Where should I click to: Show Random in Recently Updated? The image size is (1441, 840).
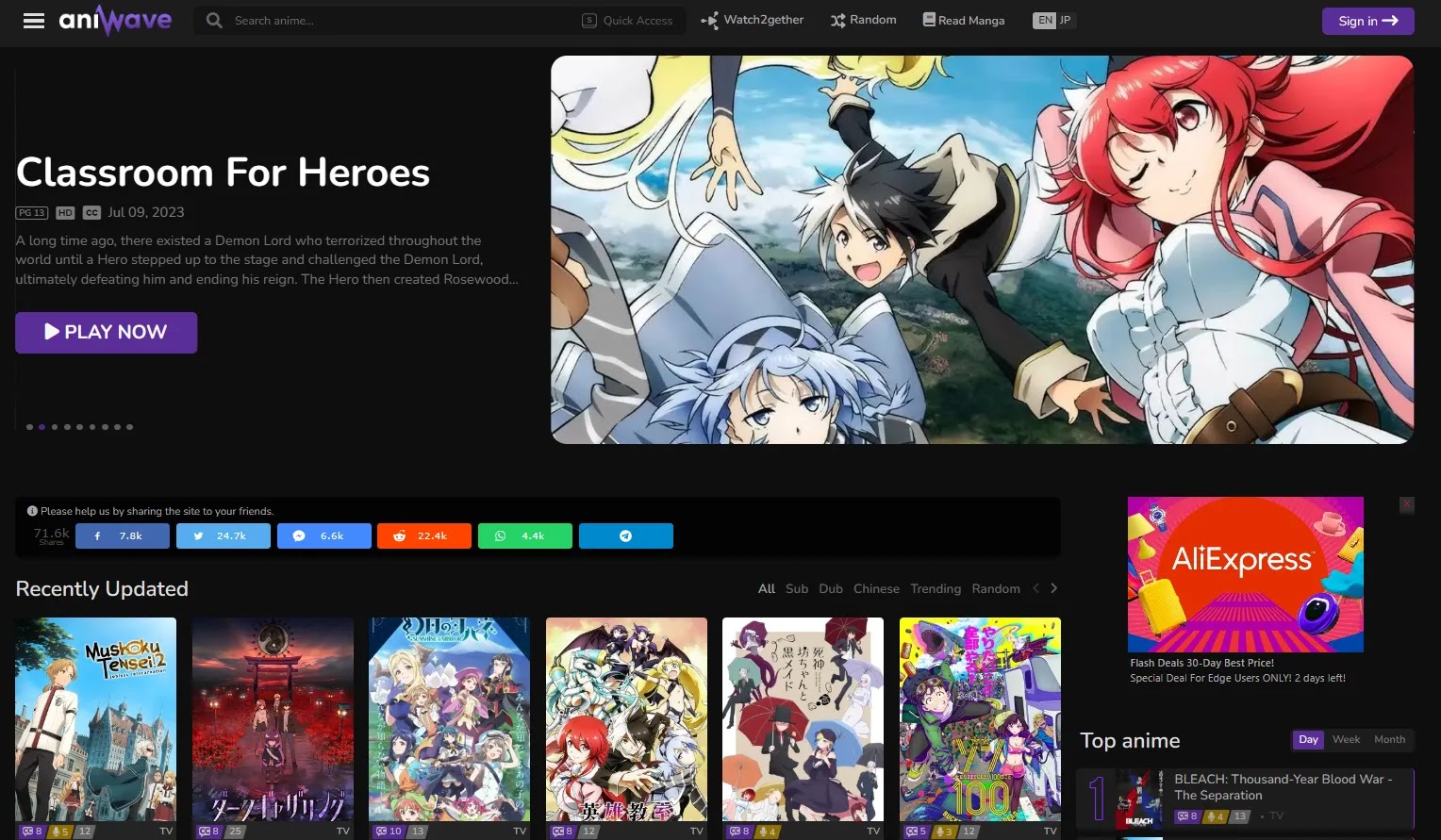996,588
